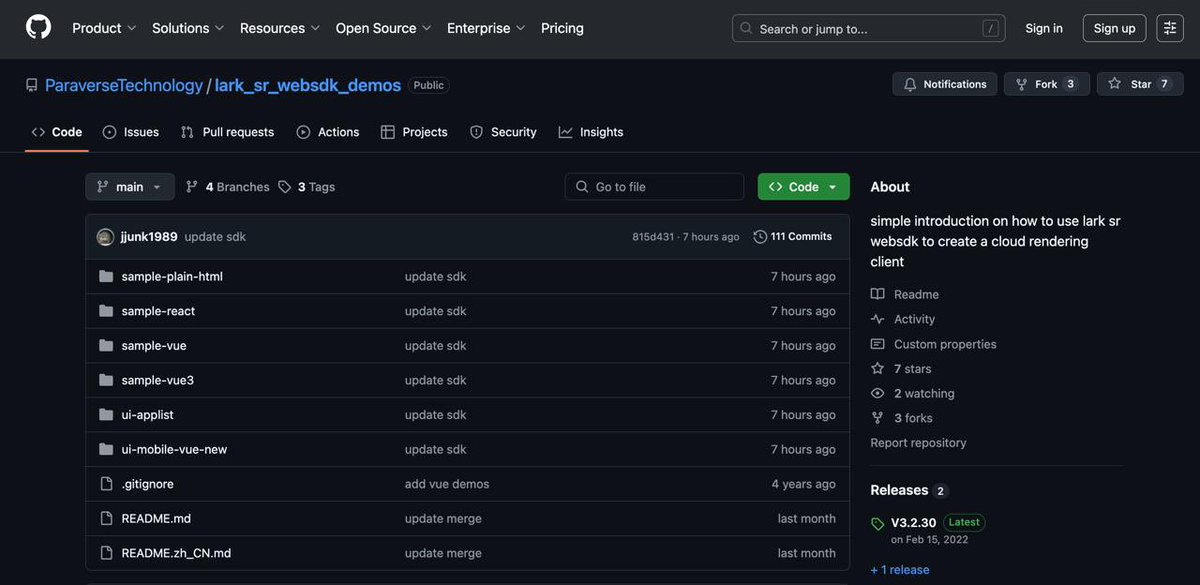The height and width of the screenshot is (585, 1200).
Task: Expand the green Code dropdown arrow
Action: click(833, 185)
